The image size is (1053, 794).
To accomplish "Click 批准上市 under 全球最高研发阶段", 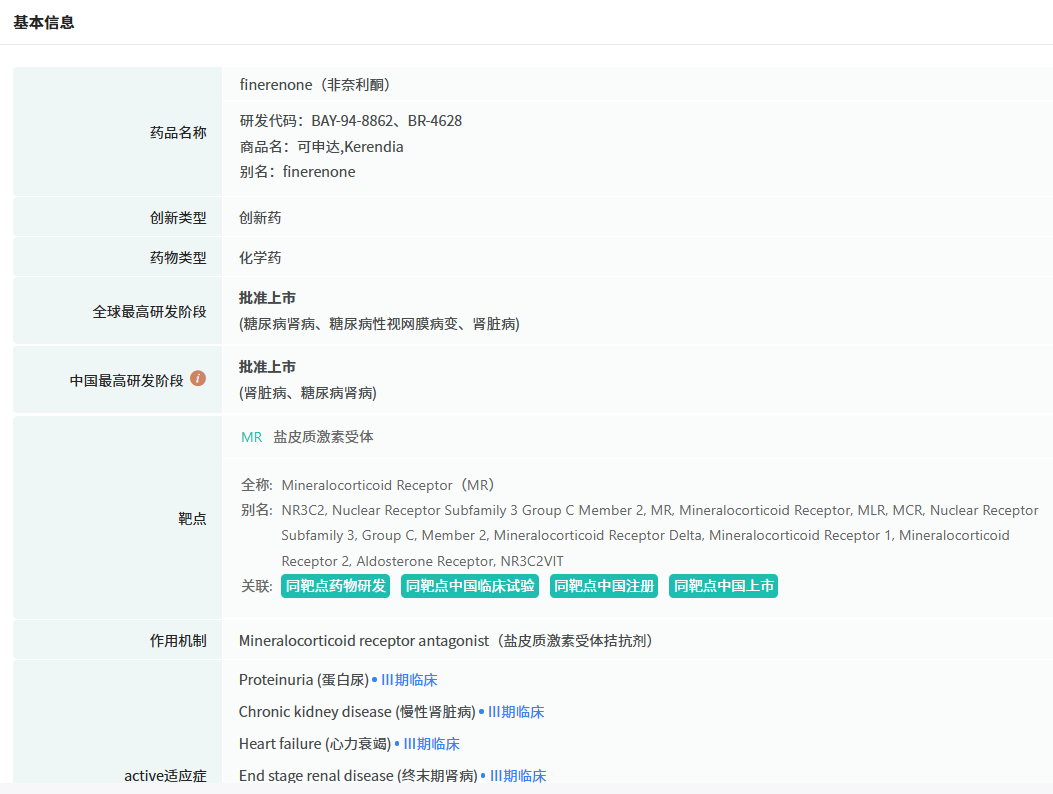I will pyautogui.click(x=267, y=298).
